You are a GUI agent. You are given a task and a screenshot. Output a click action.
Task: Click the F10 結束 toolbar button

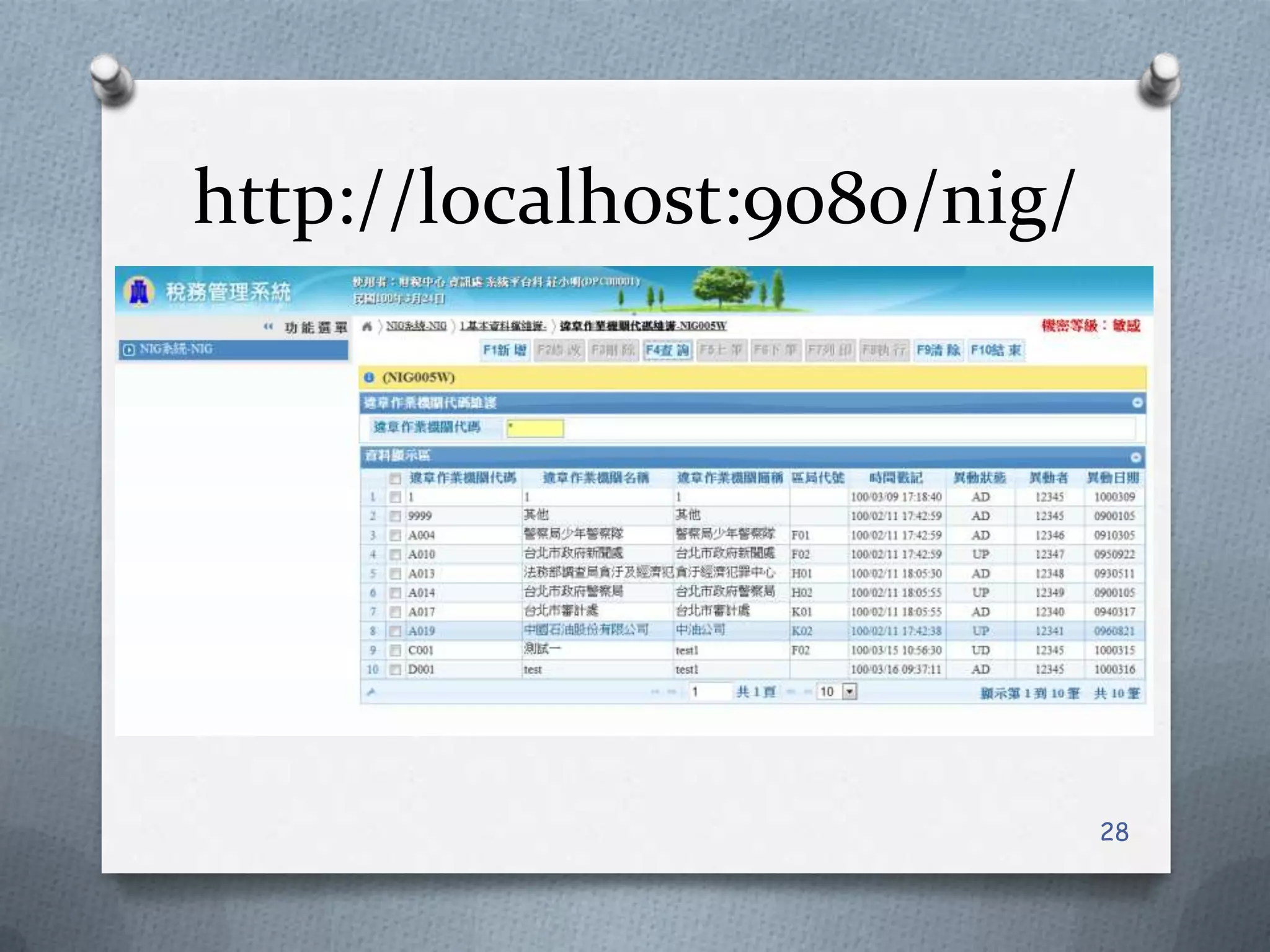click(x=996, y=351)
